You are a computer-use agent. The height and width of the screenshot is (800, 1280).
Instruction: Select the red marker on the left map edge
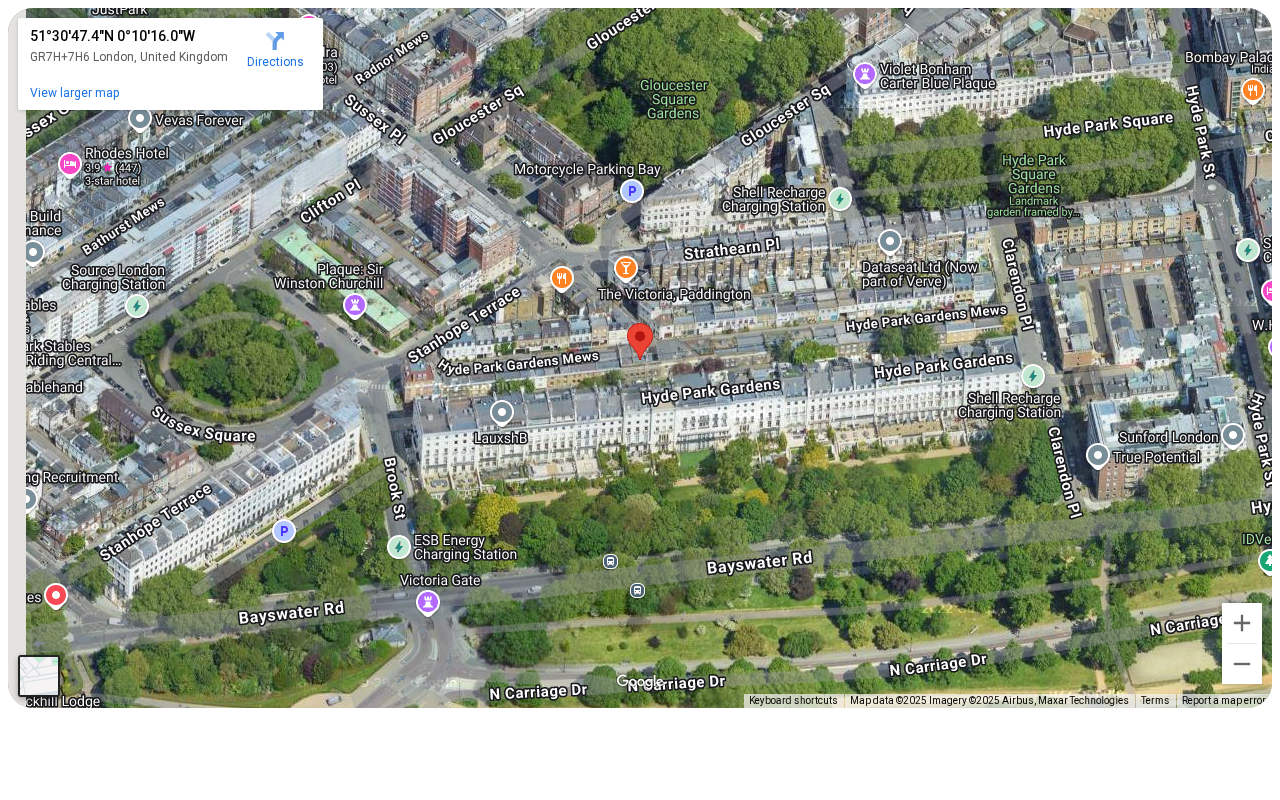(56, 595)
